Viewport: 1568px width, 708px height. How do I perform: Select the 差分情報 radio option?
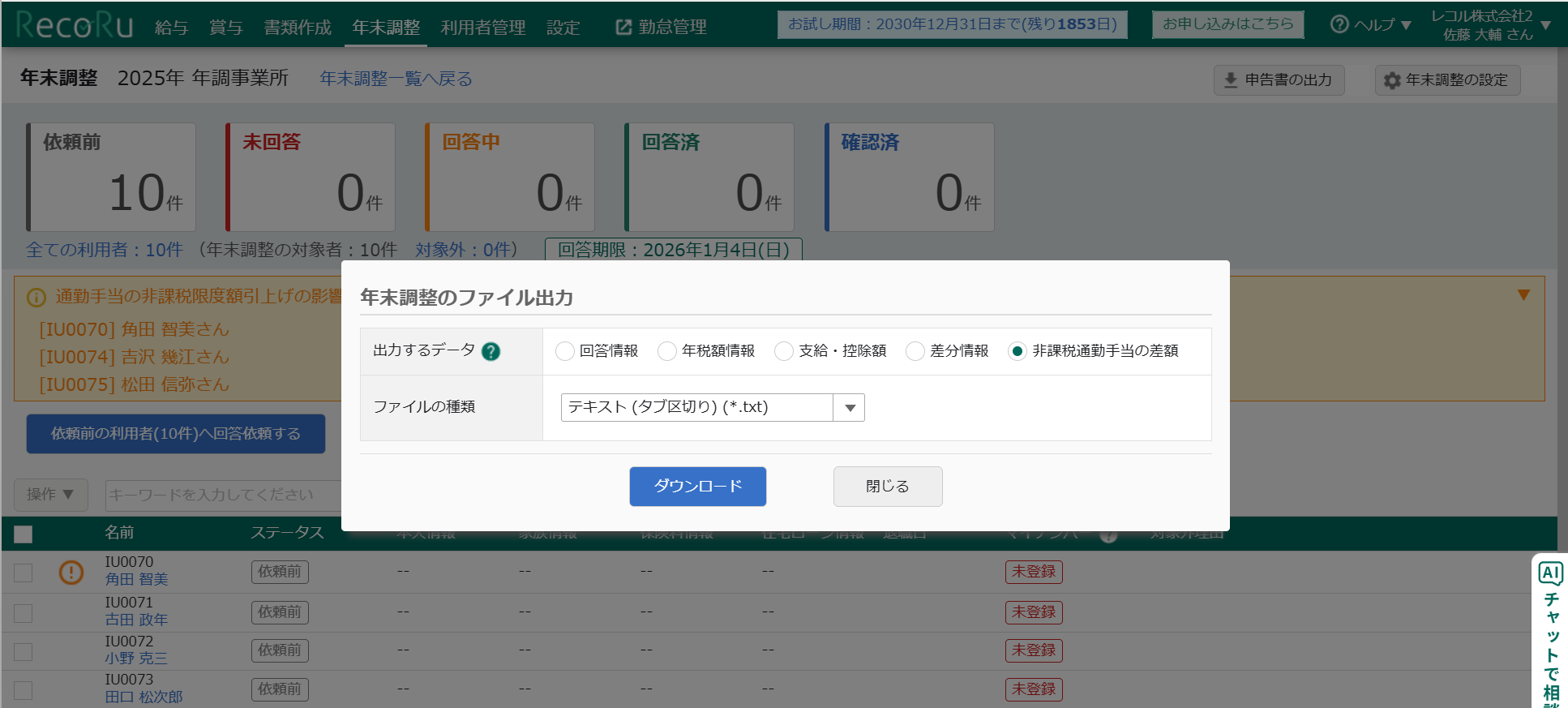pyautogui.click(x=915, y=351)
